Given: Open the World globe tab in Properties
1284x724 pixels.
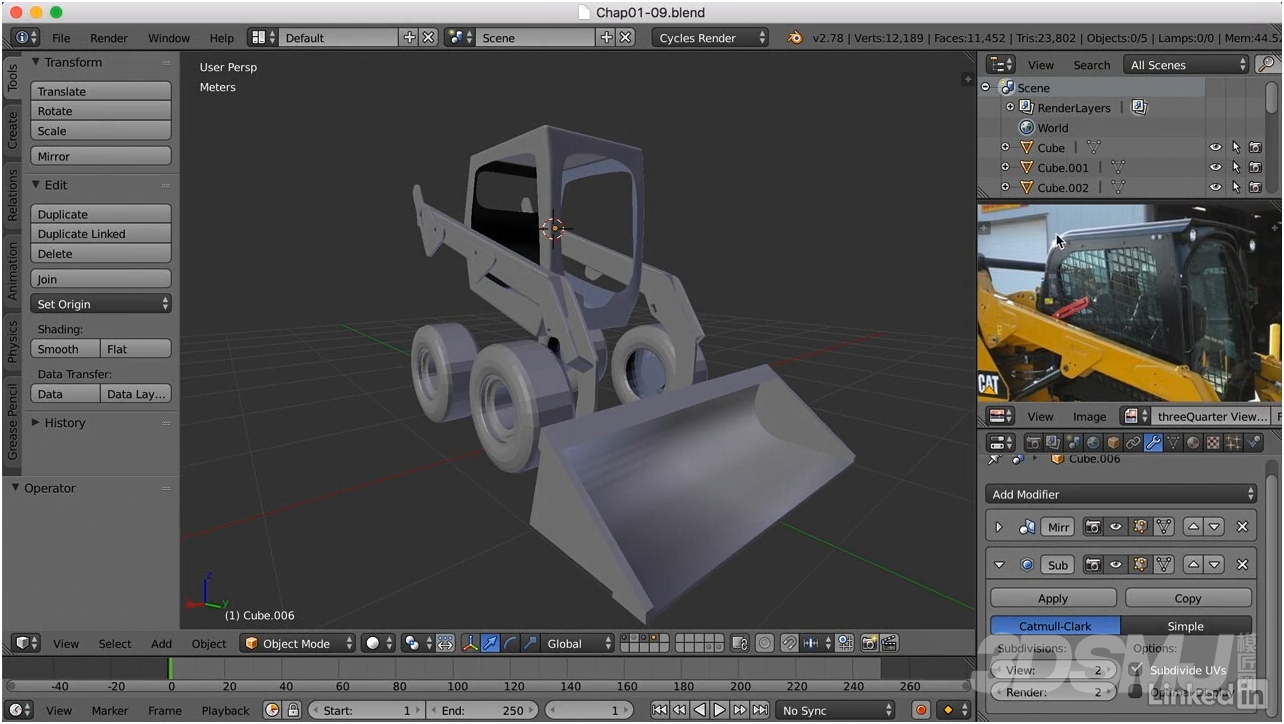Looking at the screenshot, I should pyautogui.click(x=1093, y=442).
